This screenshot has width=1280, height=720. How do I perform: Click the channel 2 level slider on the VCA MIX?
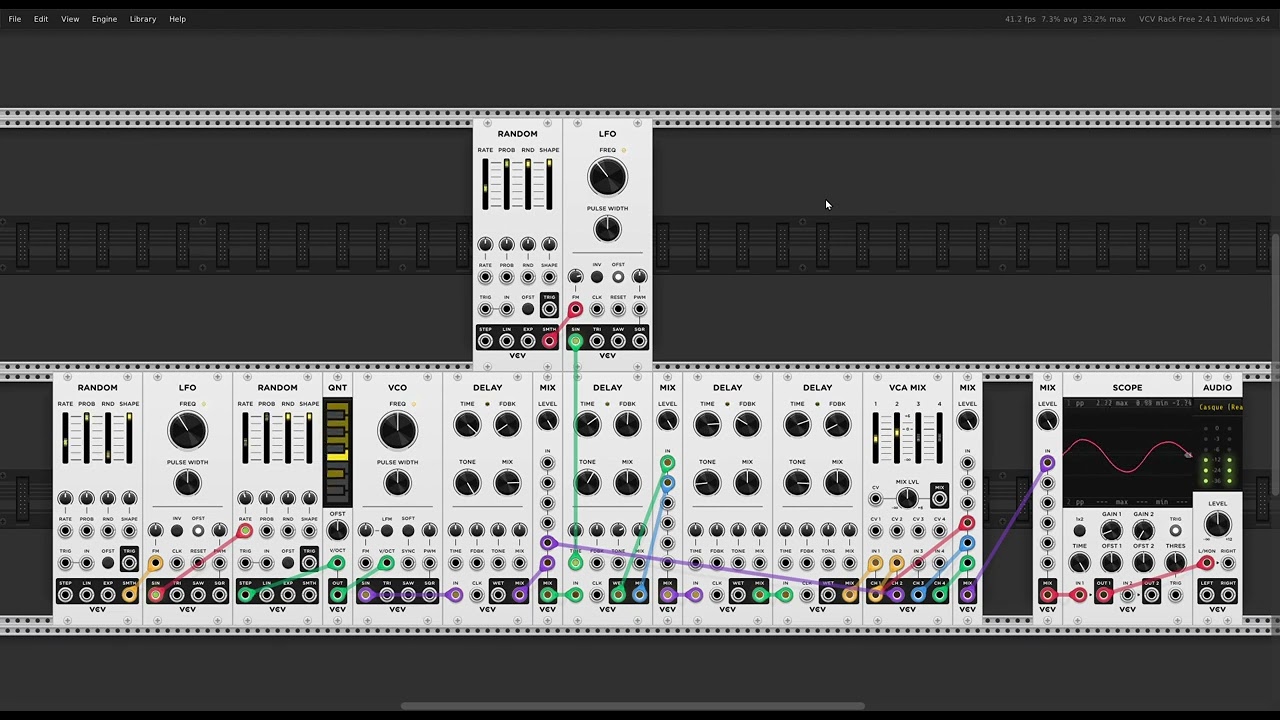897,438
